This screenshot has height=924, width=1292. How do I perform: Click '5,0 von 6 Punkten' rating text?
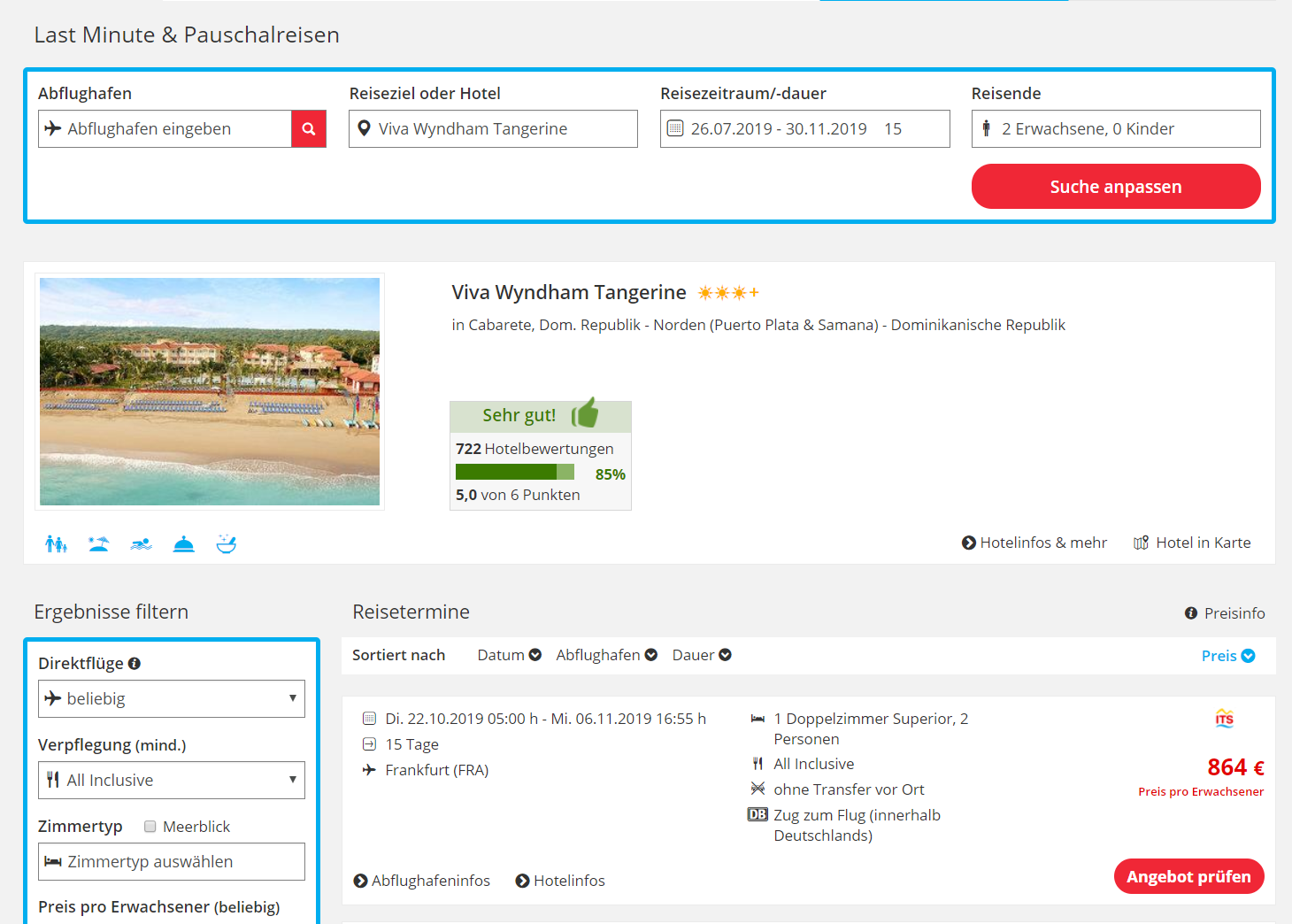tap(518, 495)
